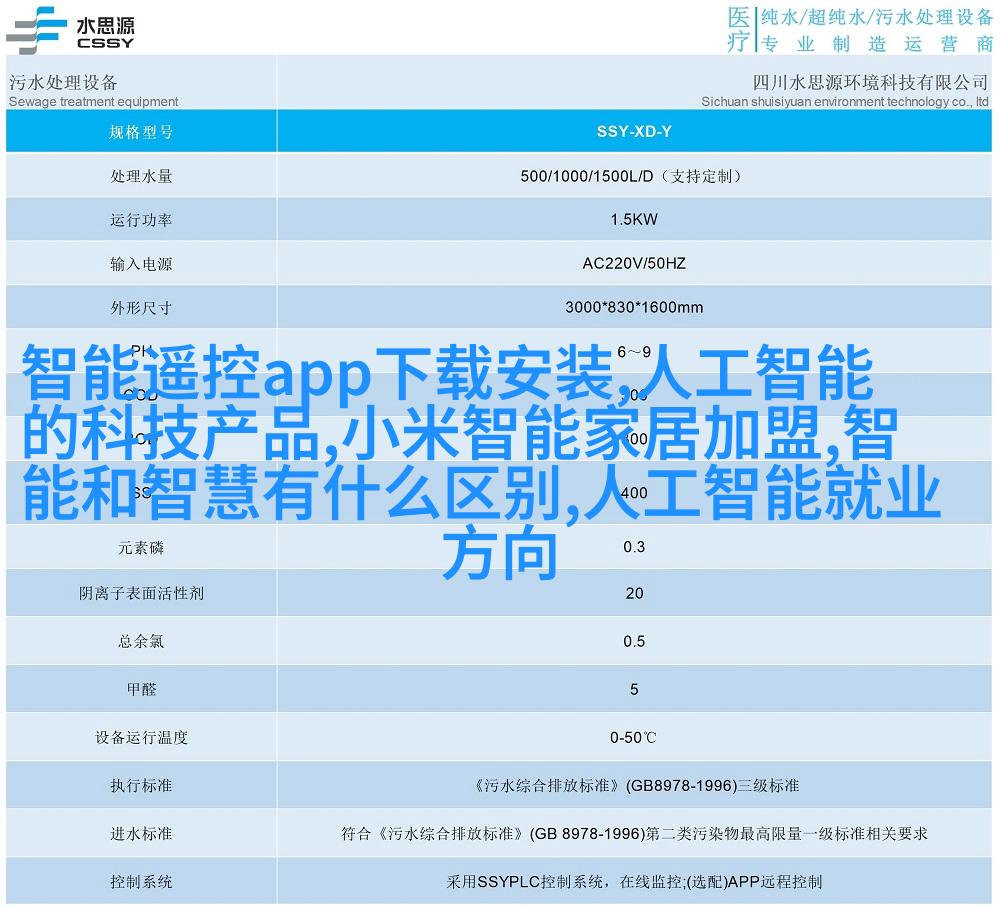
Task: Click the 设备运行温度 row label
Action: click(x=141, y=738)
